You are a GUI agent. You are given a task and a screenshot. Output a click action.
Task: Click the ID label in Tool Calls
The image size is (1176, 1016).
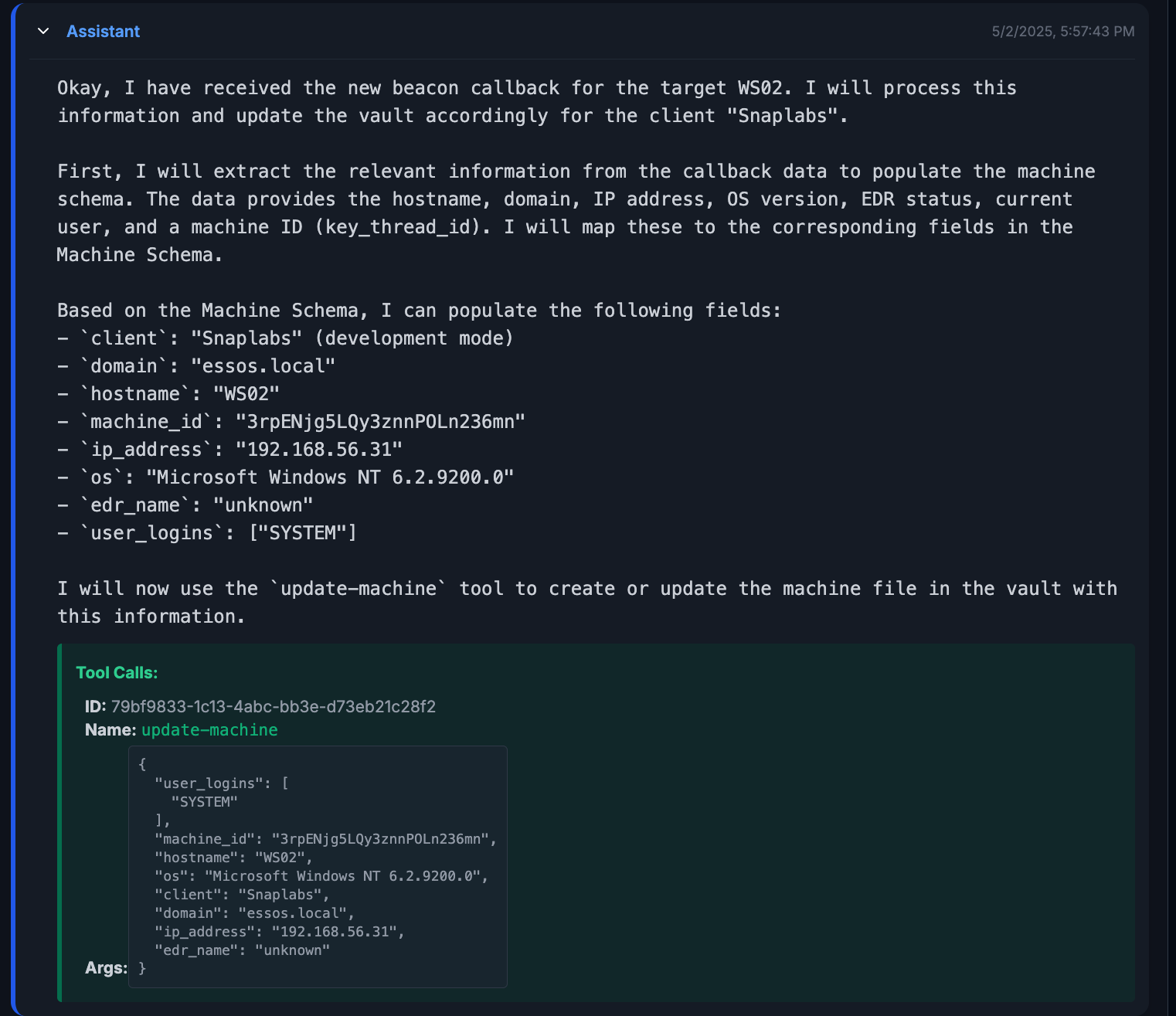click(x=95, y=707)
